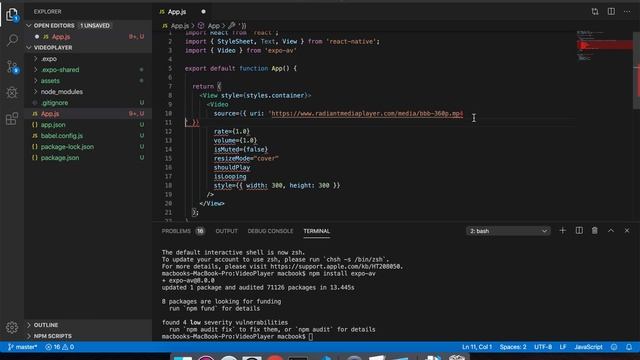Image resolution: width=640 pixels, height=360 pixels.
Task: Change indentation via Spaces: 2
Action: (x=513, y=347)
